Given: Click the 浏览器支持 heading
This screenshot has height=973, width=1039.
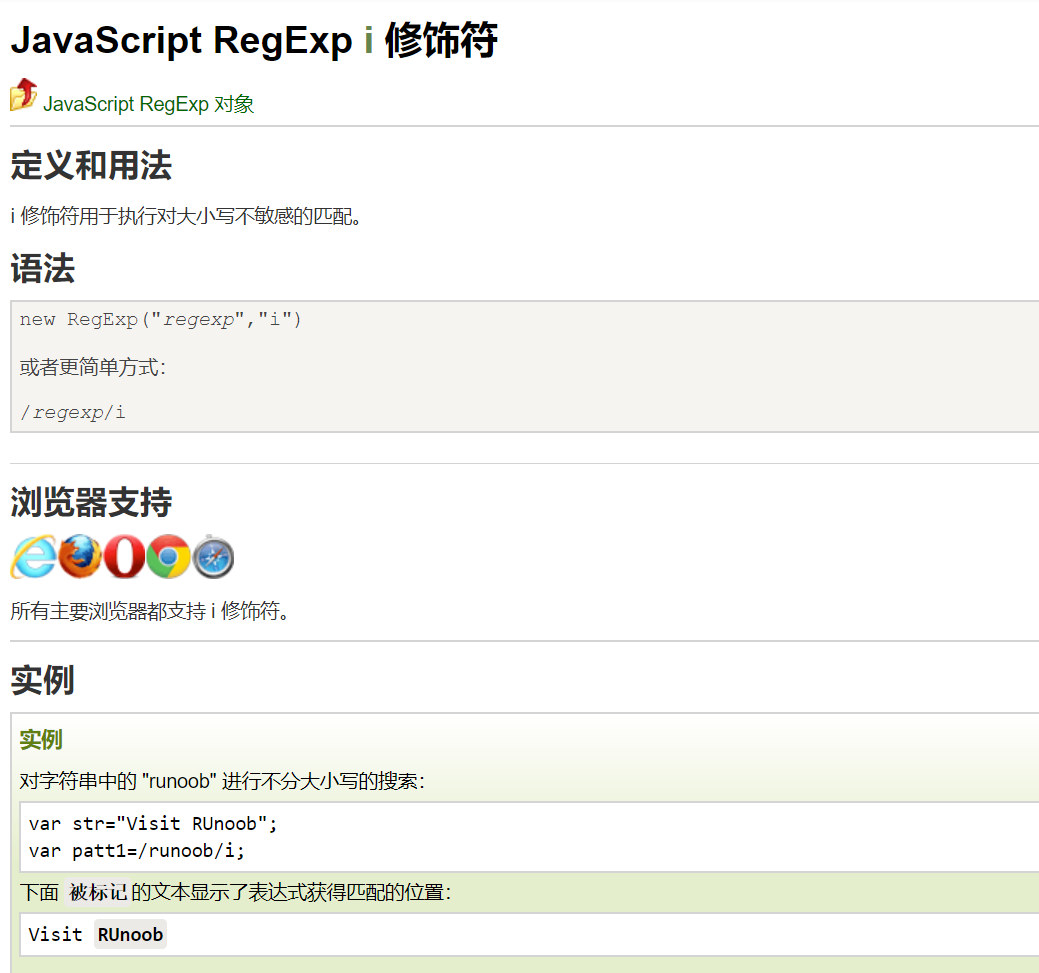Looking at the screenshot, I should 91,502.
